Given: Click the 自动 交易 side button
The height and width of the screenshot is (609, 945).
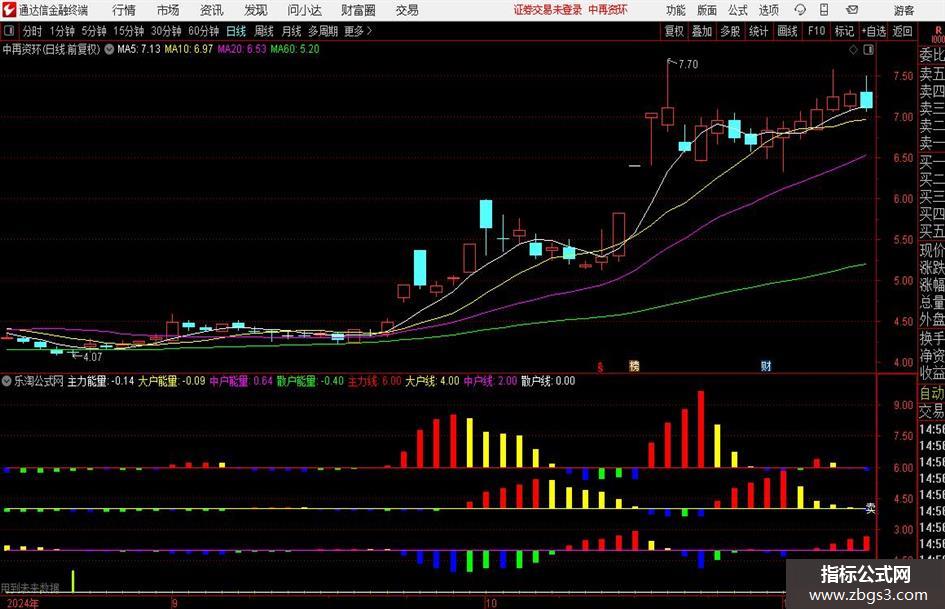Looking at the screenshot, I should pyautogui.click(x=932, y=402).
